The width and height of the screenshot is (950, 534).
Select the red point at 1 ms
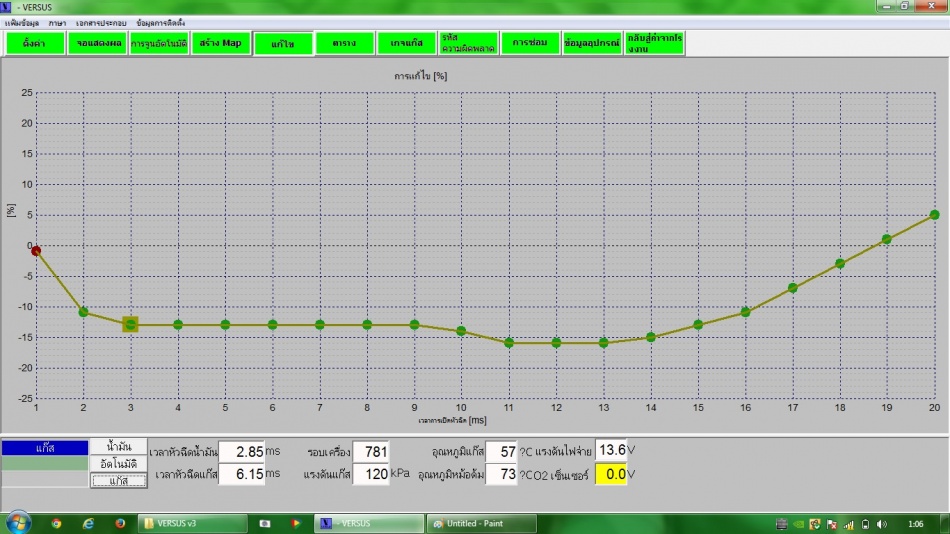click(36, 251)
